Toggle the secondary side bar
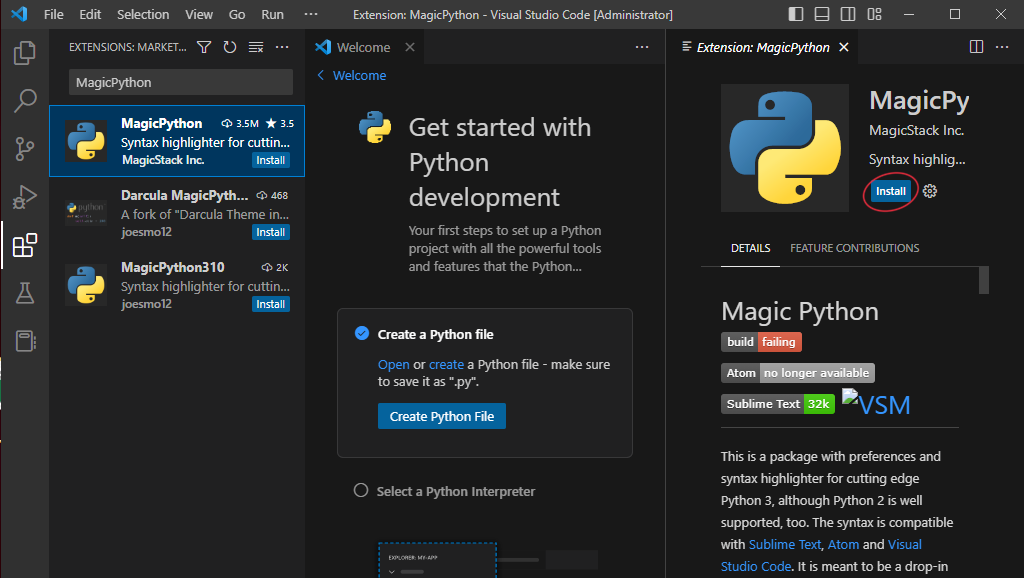 click(848, 14)
